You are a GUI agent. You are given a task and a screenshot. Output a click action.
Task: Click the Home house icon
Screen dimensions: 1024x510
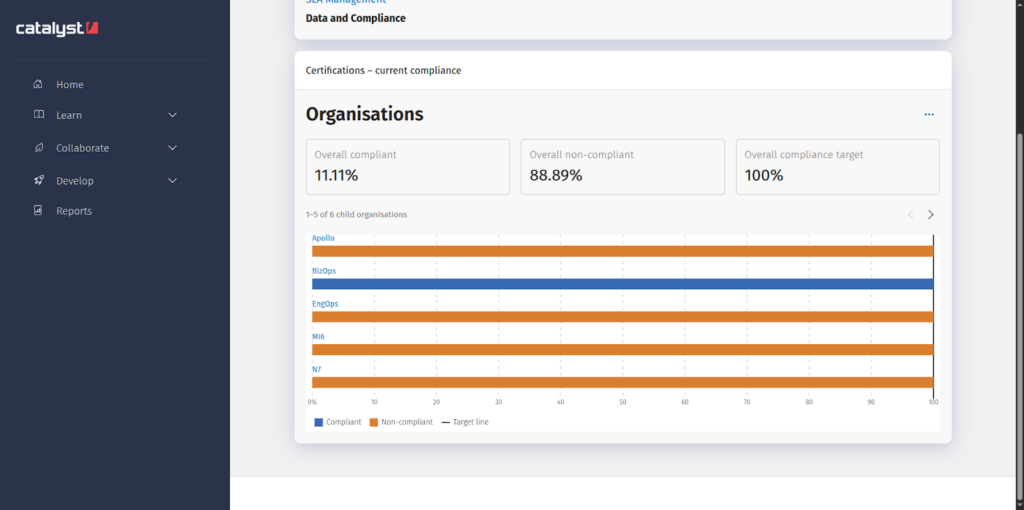pos(39,84)
